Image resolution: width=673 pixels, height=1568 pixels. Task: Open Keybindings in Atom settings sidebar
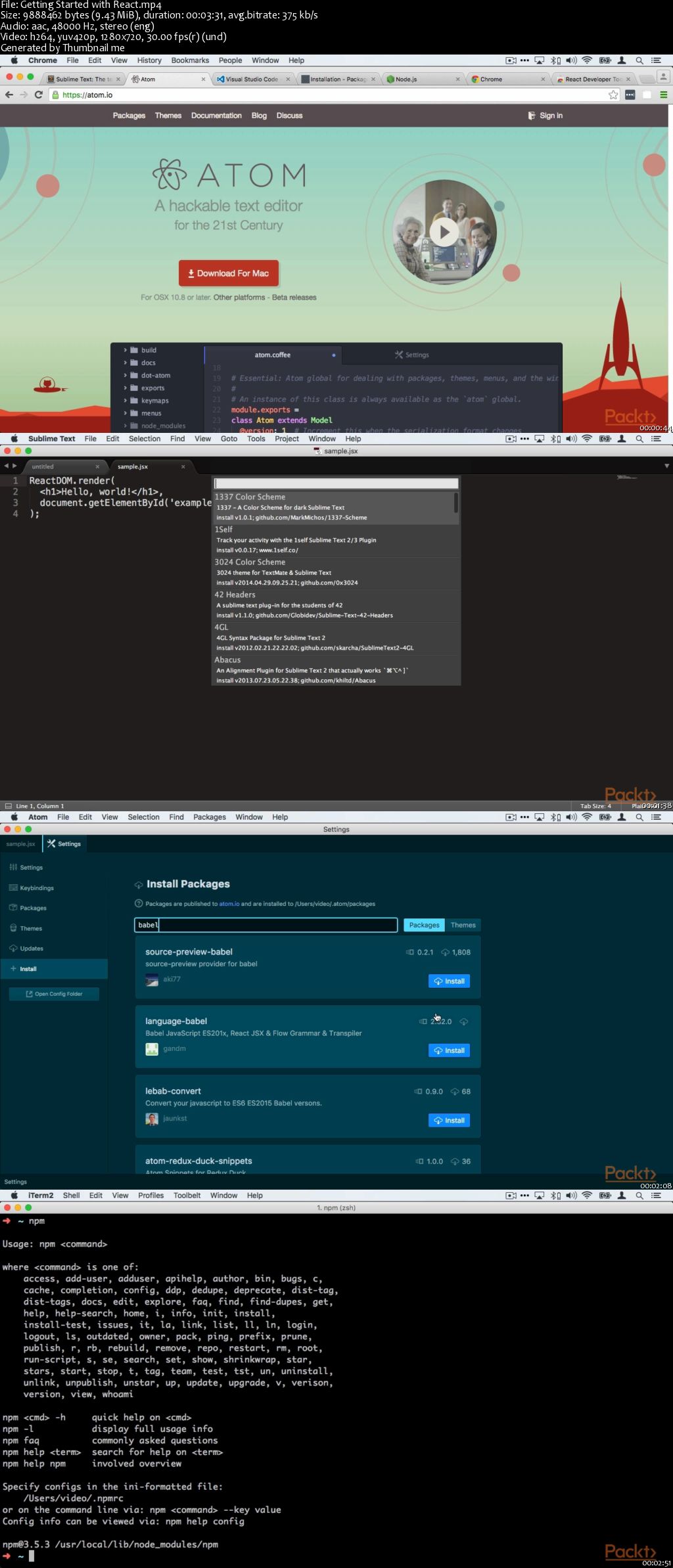click(x=37, y=888)
